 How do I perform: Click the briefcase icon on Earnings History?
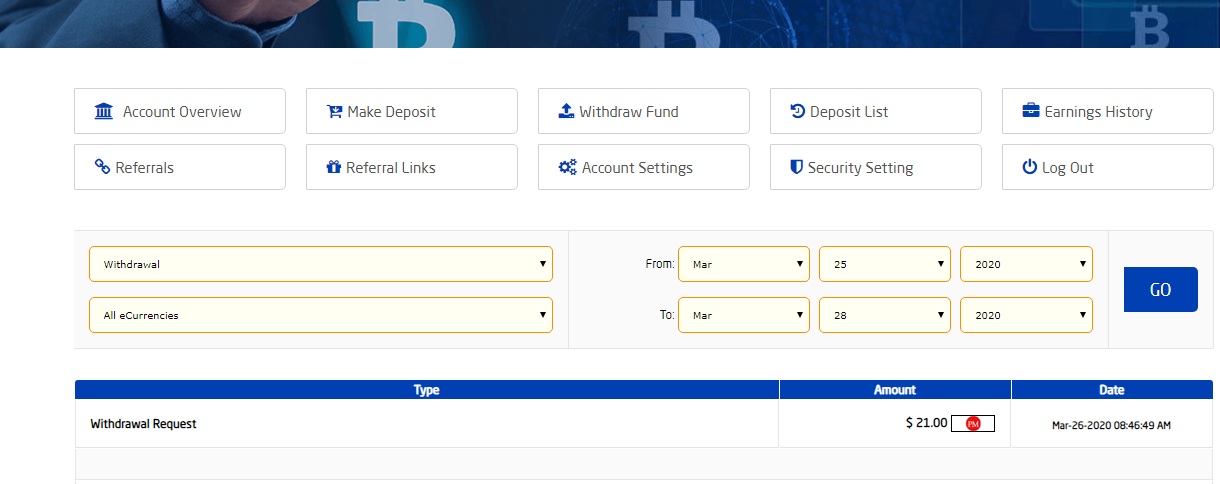click(x=1031, y=111)
